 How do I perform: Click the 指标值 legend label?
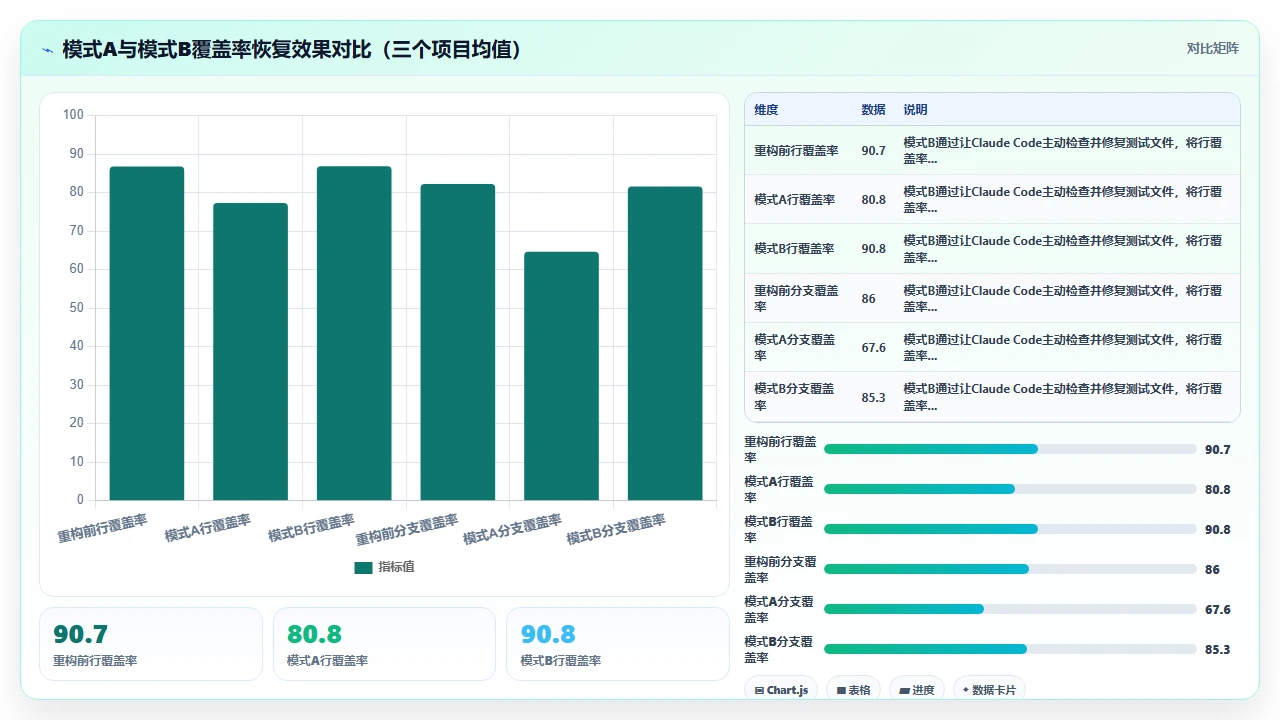(396, 567)
